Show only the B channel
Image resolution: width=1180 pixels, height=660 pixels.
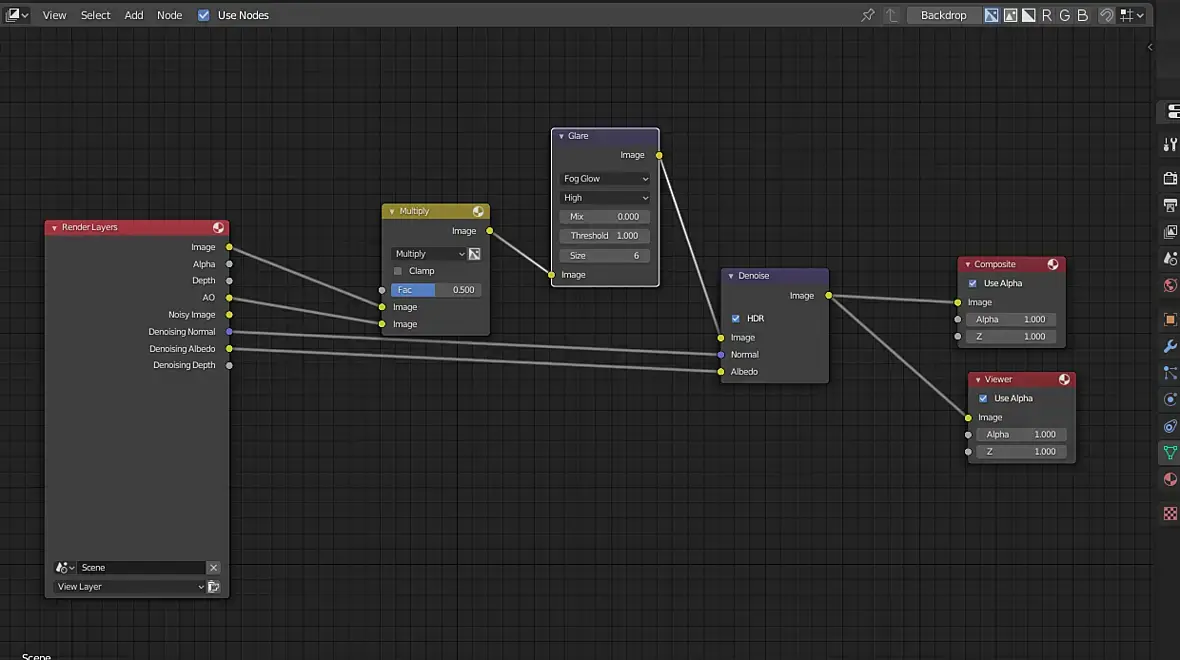click(x=1083, y=15)
